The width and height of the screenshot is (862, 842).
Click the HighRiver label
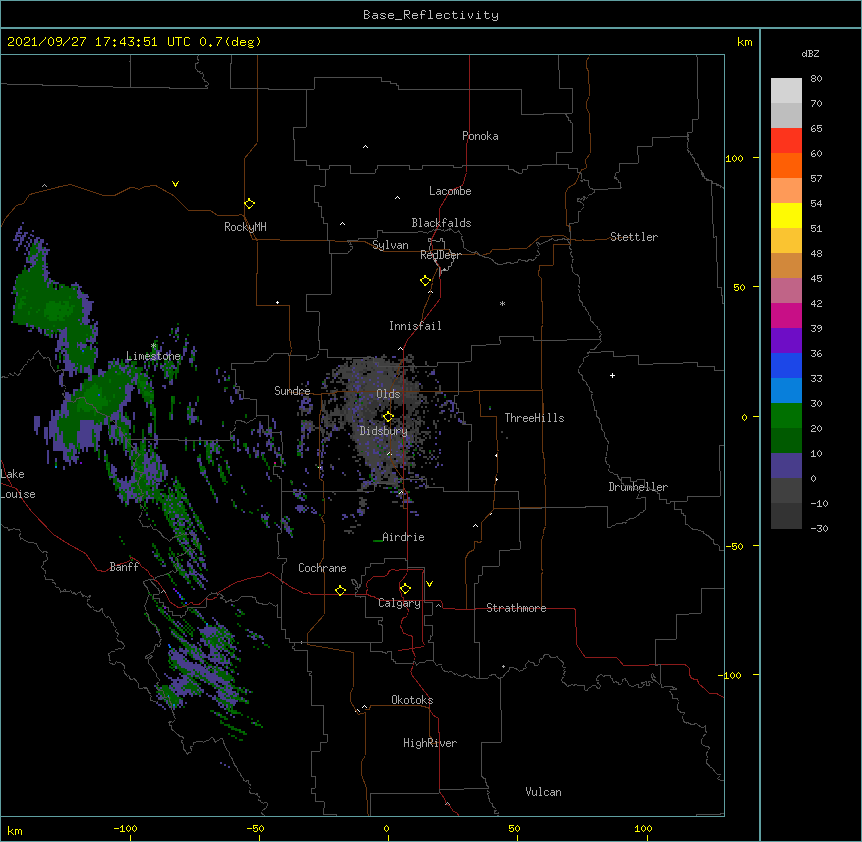[x=430, y=743]
